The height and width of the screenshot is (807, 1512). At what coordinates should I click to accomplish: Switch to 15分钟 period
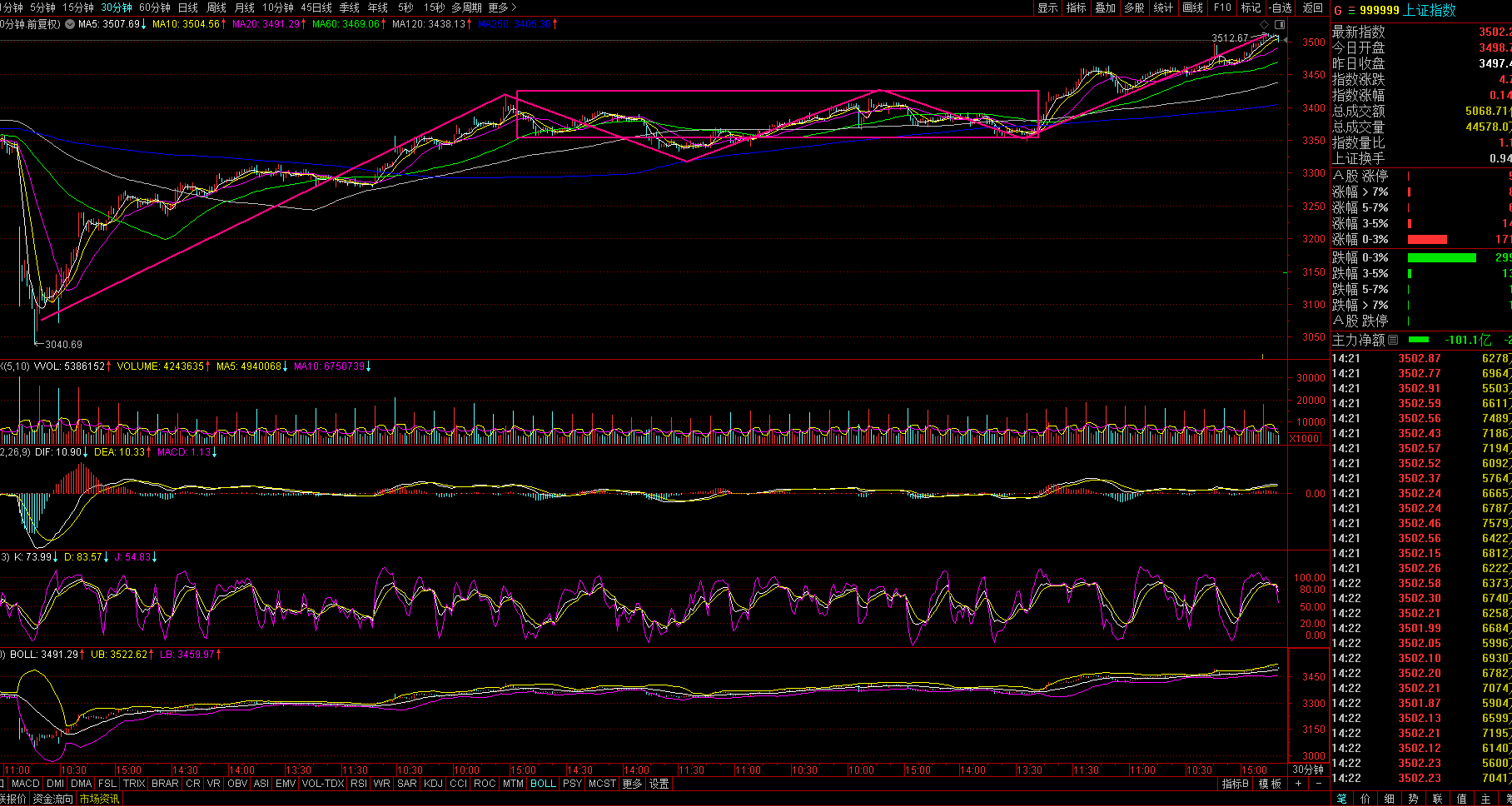(x=78, y=7)
